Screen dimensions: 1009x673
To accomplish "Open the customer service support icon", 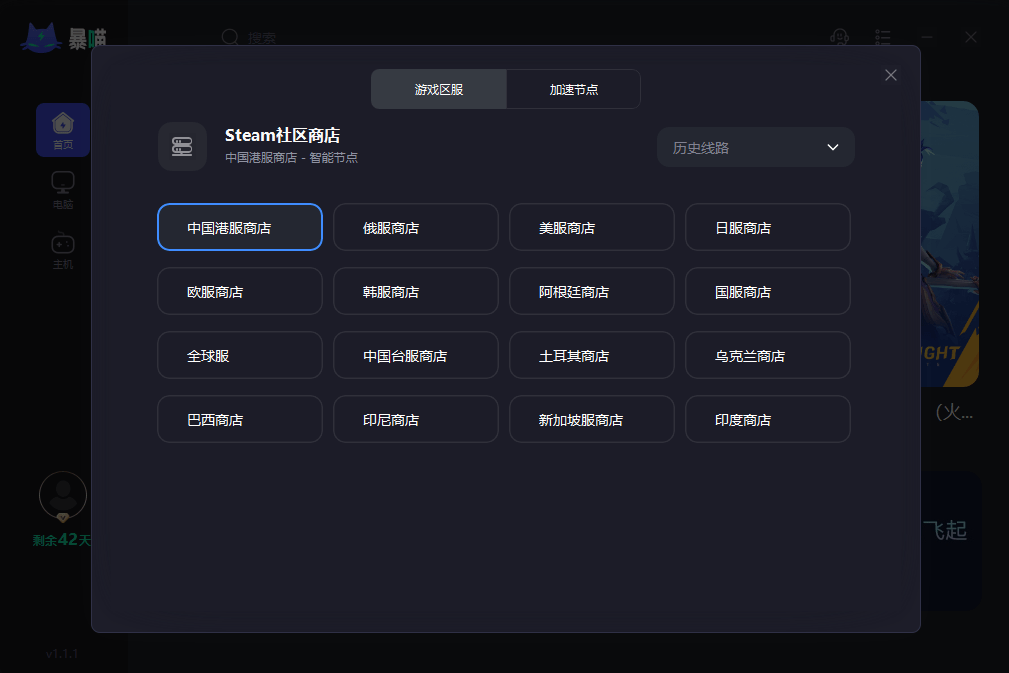I will click(839, 37).
